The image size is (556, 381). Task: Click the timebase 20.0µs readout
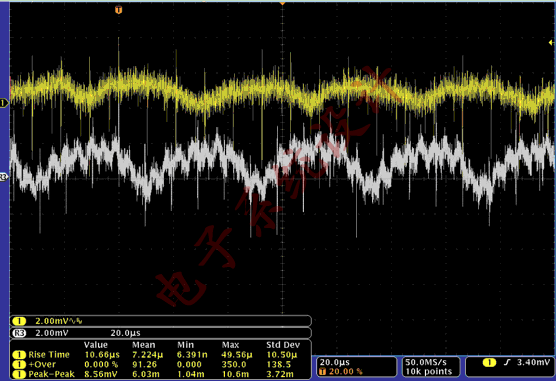click(335, 362)
